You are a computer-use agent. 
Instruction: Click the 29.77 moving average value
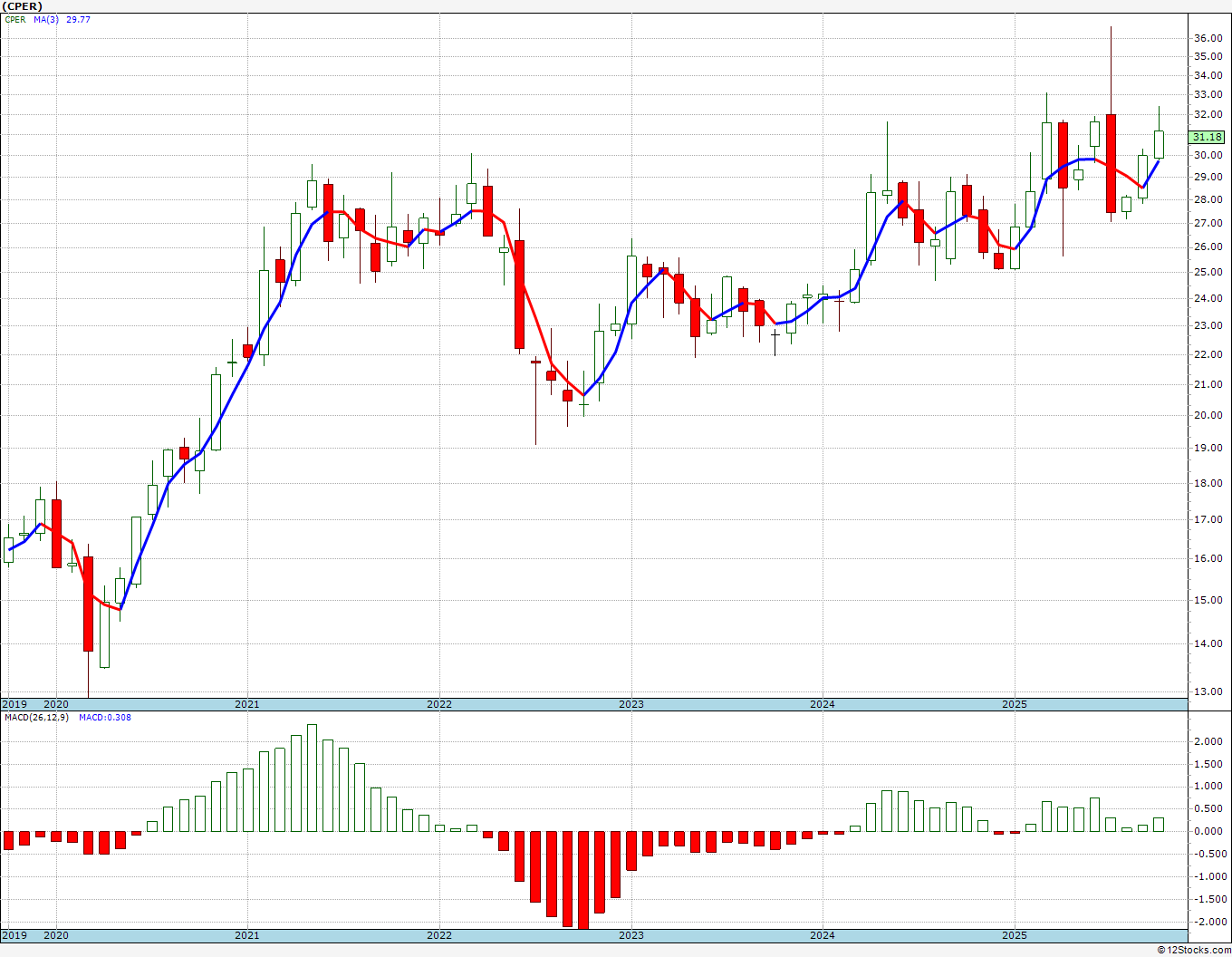[78, 19]
